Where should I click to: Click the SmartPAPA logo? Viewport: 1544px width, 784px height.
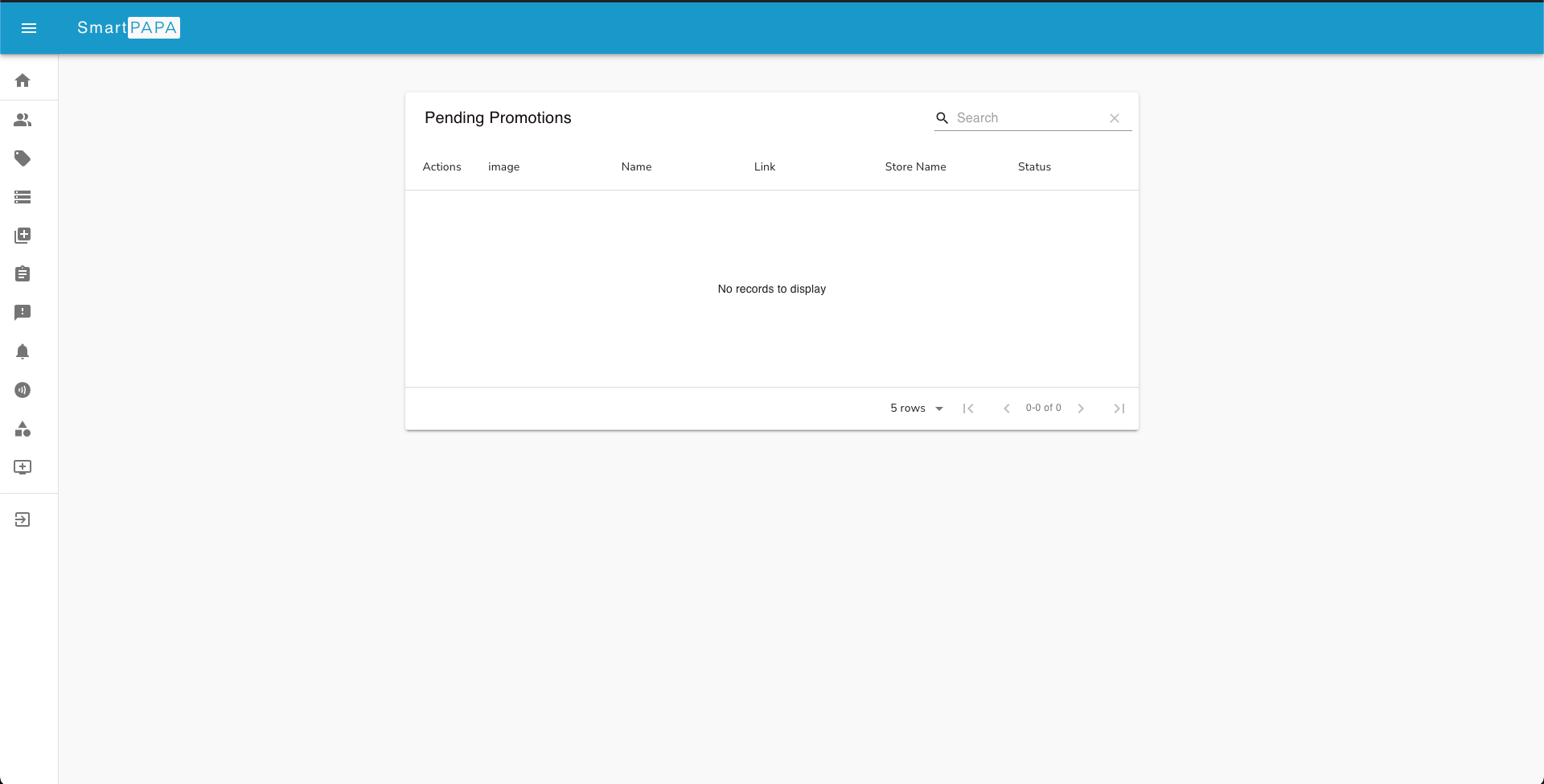tap(129, 28)
